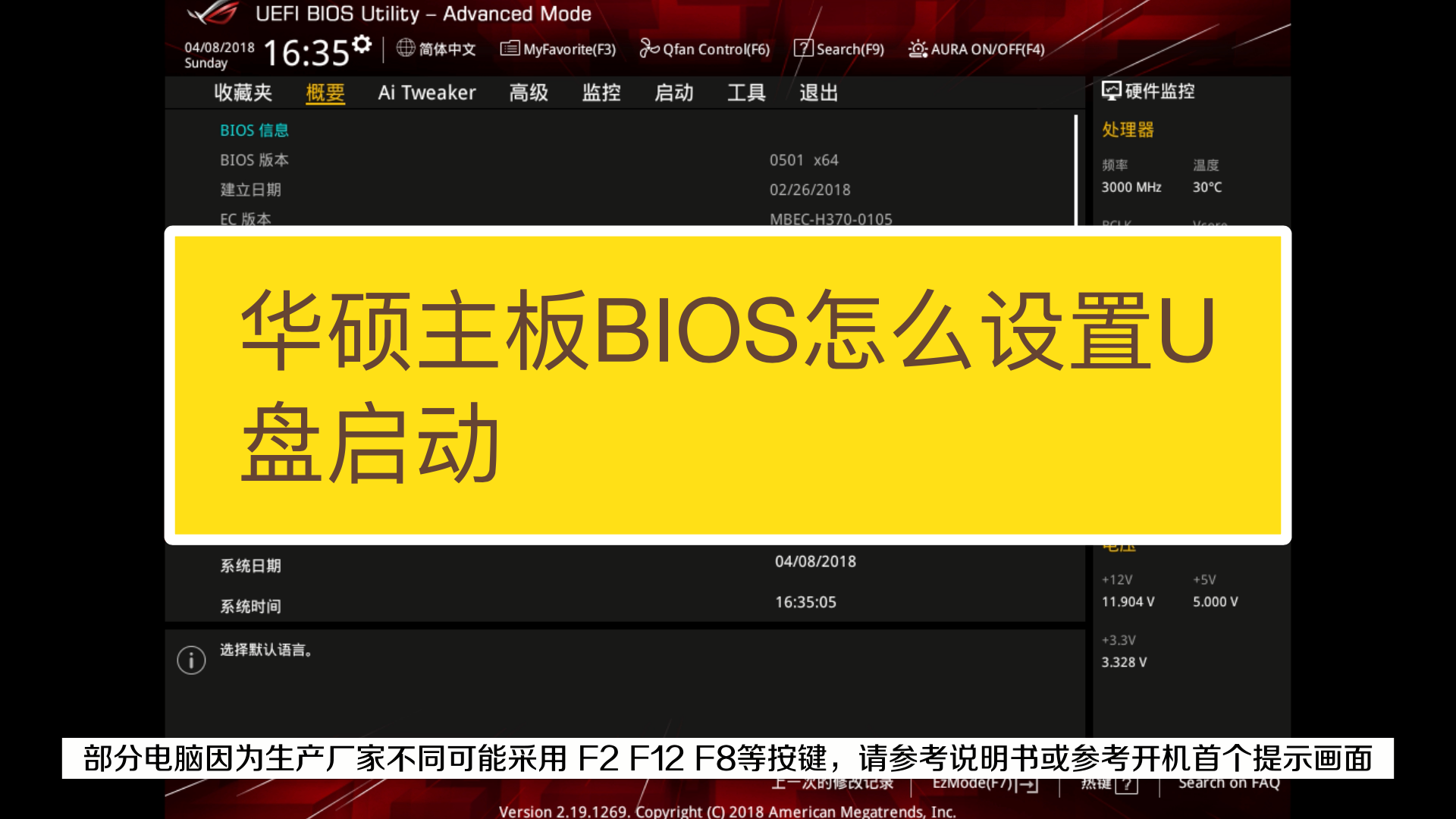Click EC 版本 row label
The width and height of the screenshot is (1456, 819).
tap(246, 218)
